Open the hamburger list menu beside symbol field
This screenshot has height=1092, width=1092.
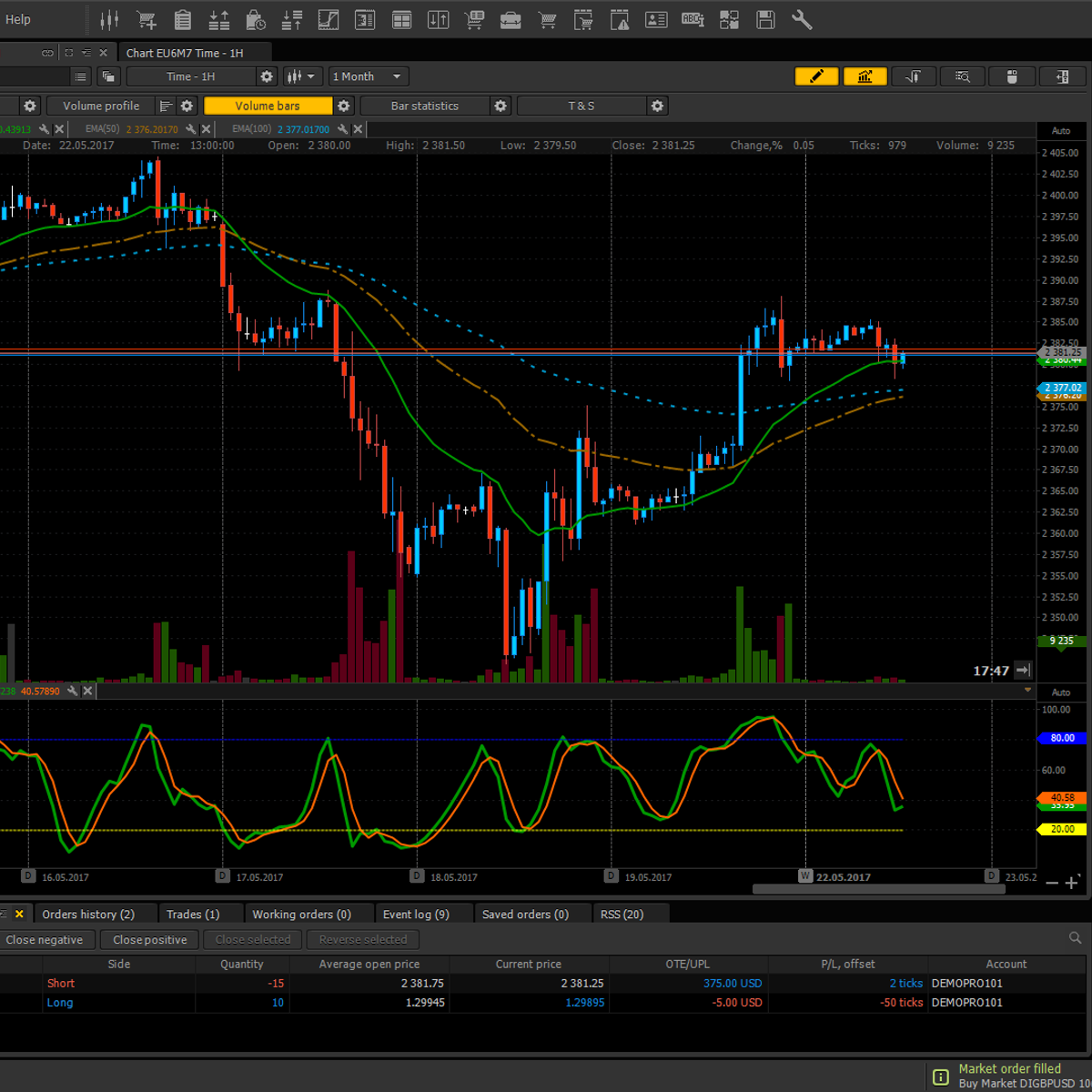coord(81,76)
